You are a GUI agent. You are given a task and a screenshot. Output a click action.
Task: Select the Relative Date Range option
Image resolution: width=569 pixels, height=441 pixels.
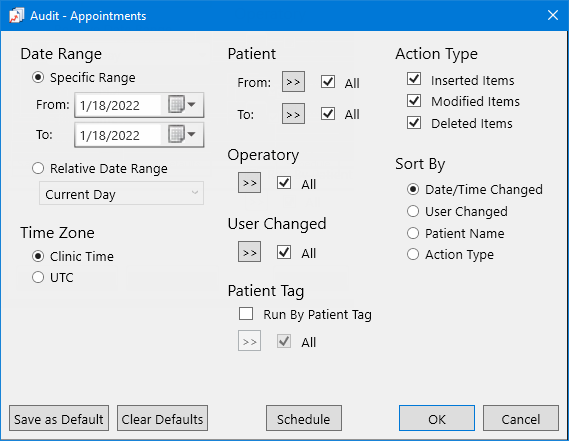click(x=38, y=168)
